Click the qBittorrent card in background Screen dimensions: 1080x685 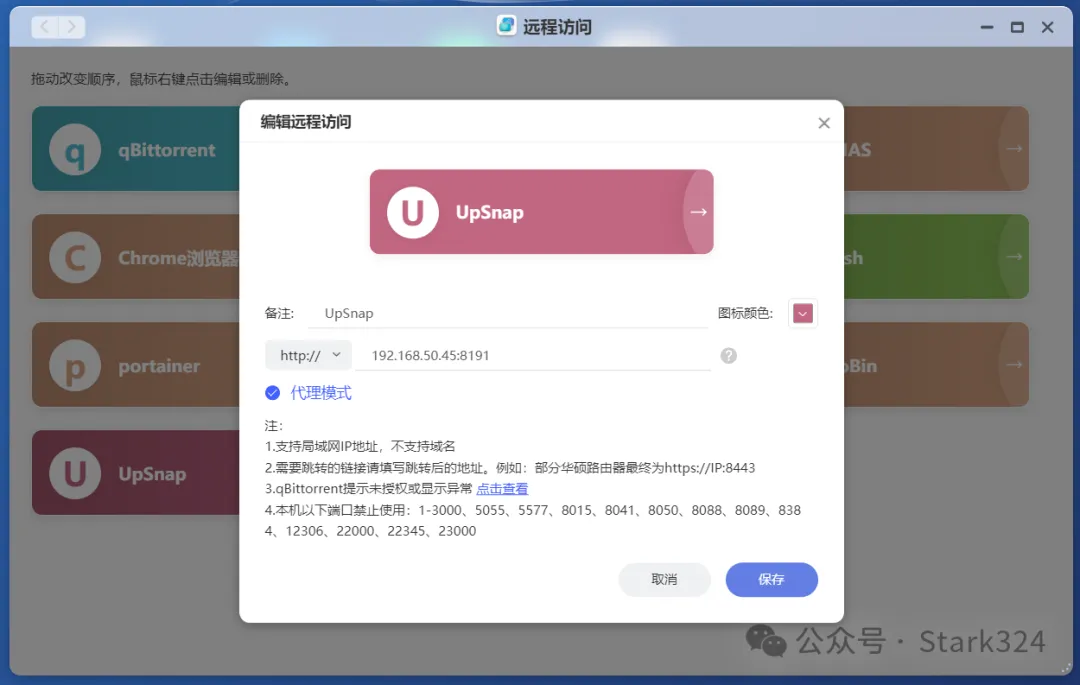[136, 149]
